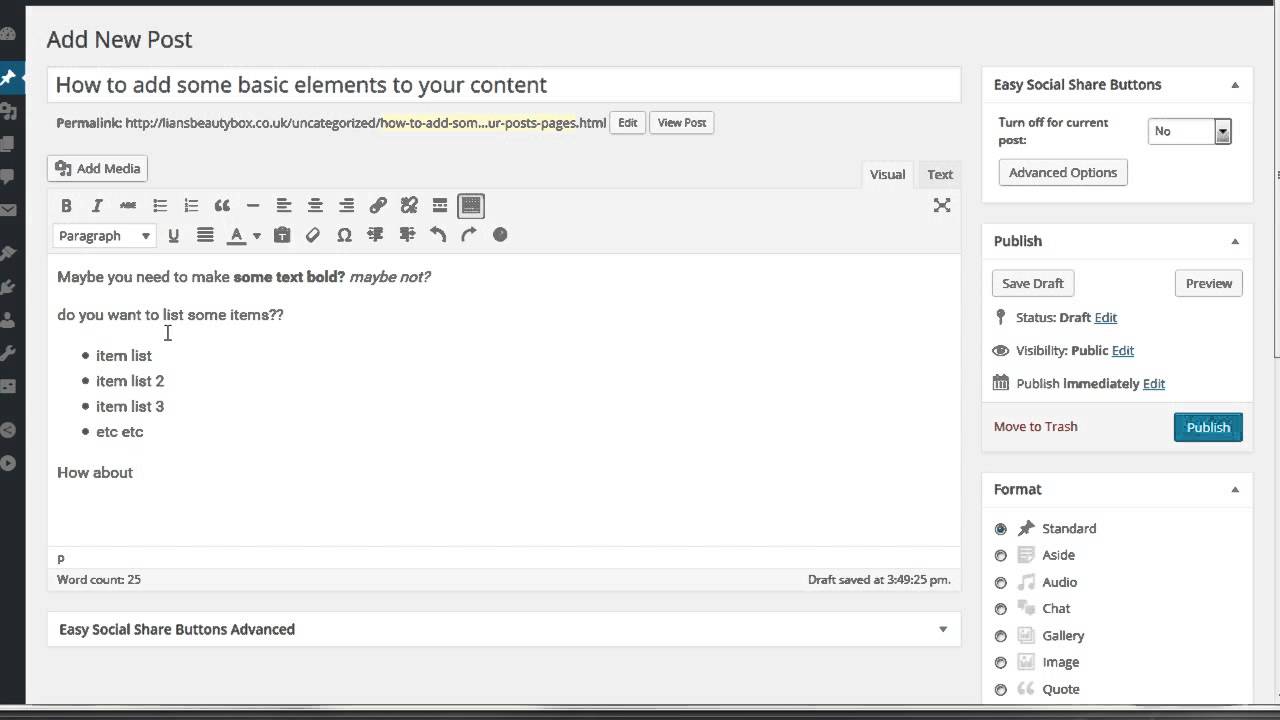Select the Chat post format
Image resolution: width=1280 pixels, height=720 pixels.
click(x=1001, y=609)
